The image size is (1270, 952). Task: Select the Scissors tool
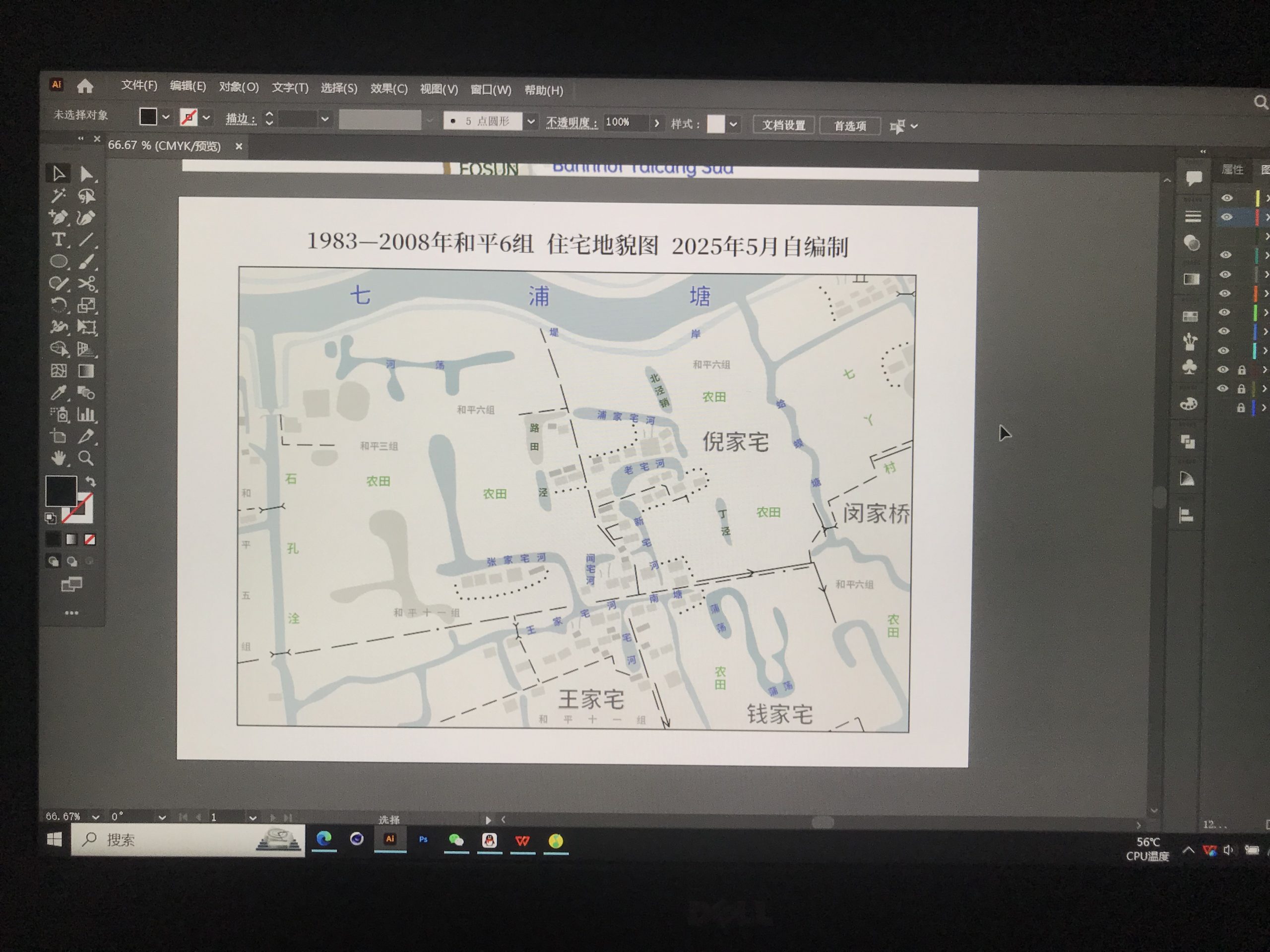[86, 284]
